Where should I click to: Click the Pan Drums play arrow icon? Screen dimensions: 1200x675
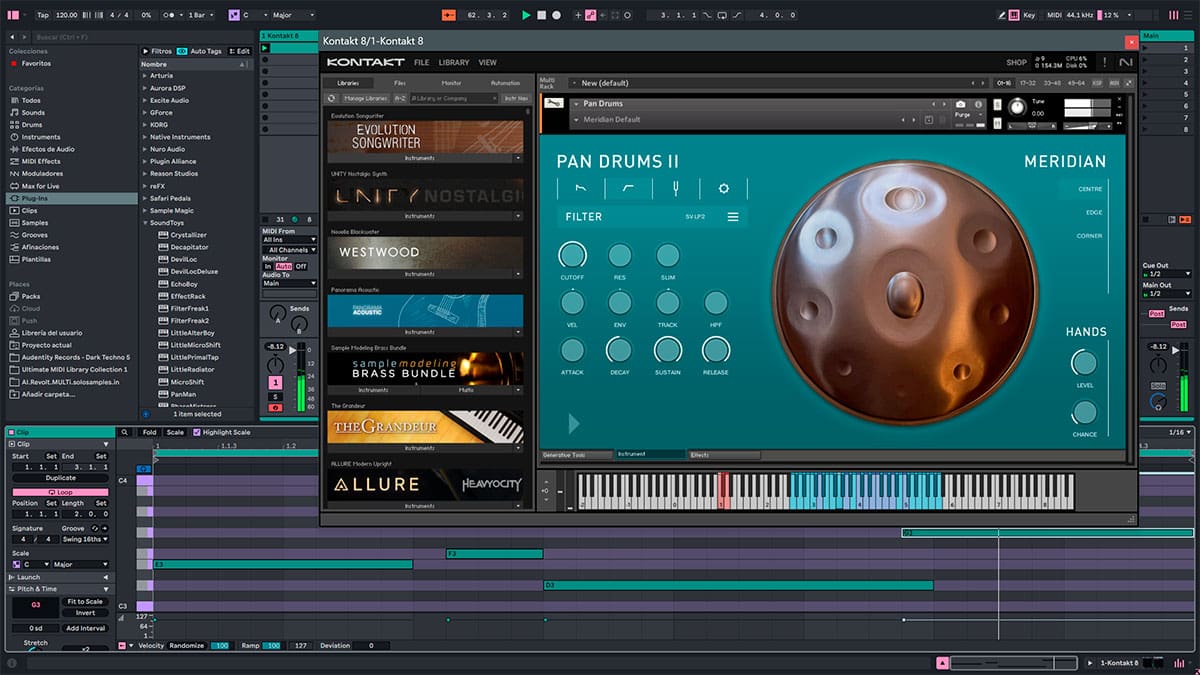coord(574,424)
